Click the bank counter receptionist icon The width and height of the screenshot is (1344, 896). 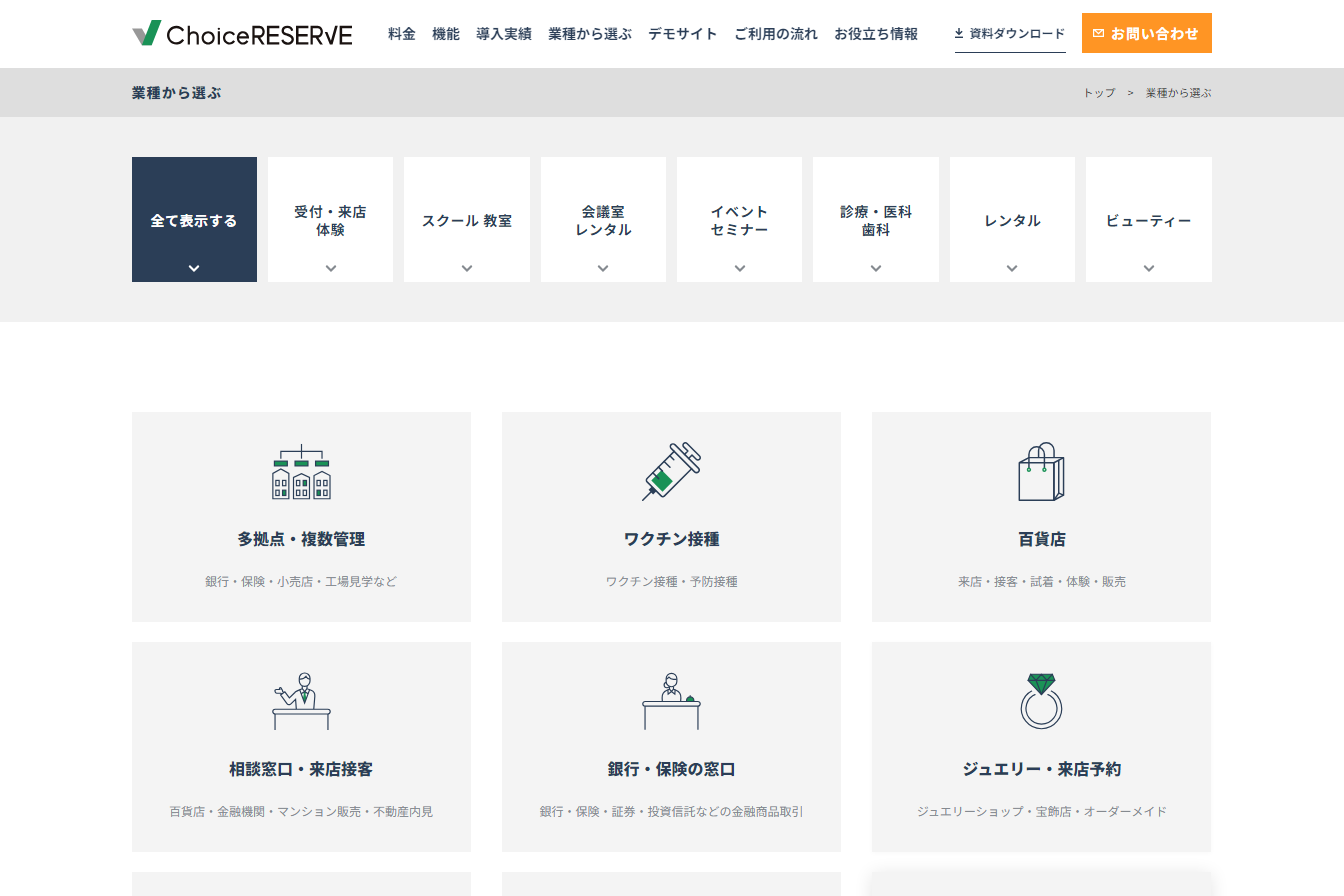coord(671,701)
